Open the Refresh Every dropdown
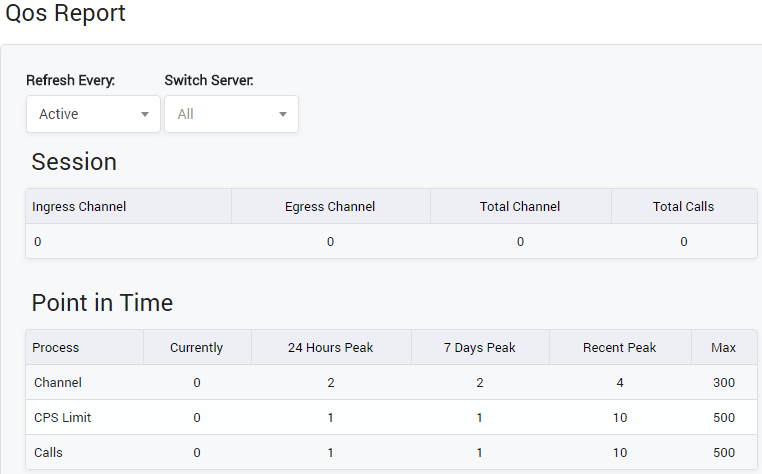The height and width of the screenshot is (474, 762). pos(93,114)
